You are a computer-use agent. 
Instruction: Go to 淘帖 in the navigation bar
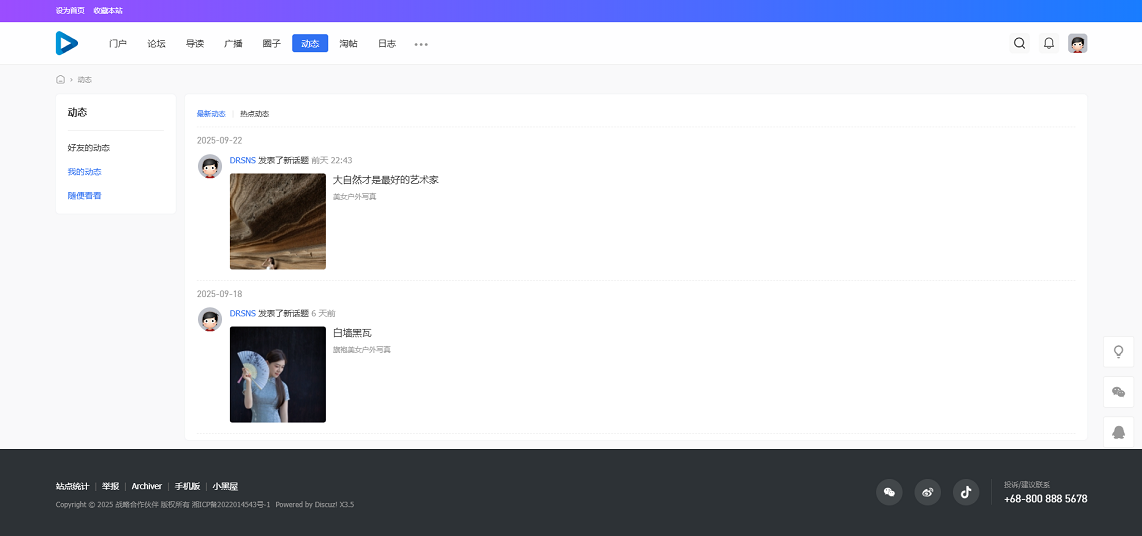tap(348, 44)
